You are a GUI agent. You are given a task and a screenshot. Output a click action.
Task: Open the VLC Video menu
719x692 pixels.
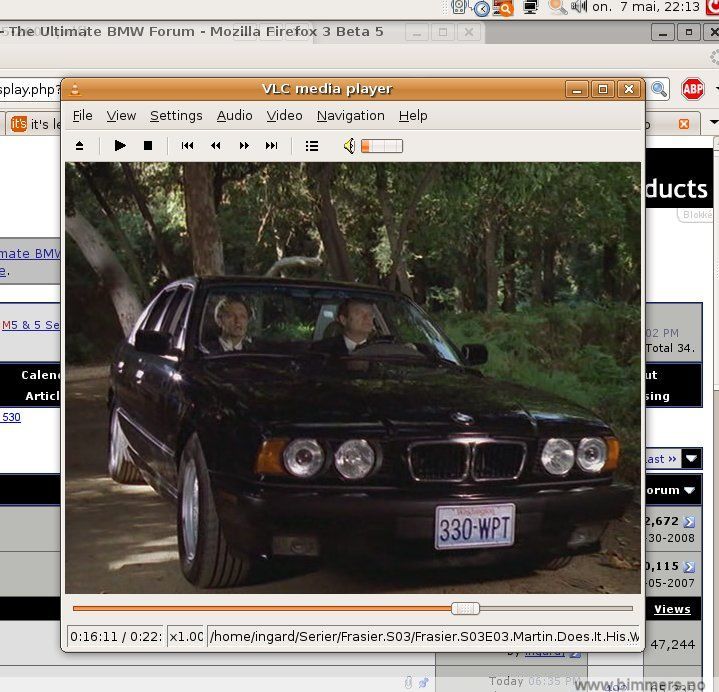(x=284, y=116)
